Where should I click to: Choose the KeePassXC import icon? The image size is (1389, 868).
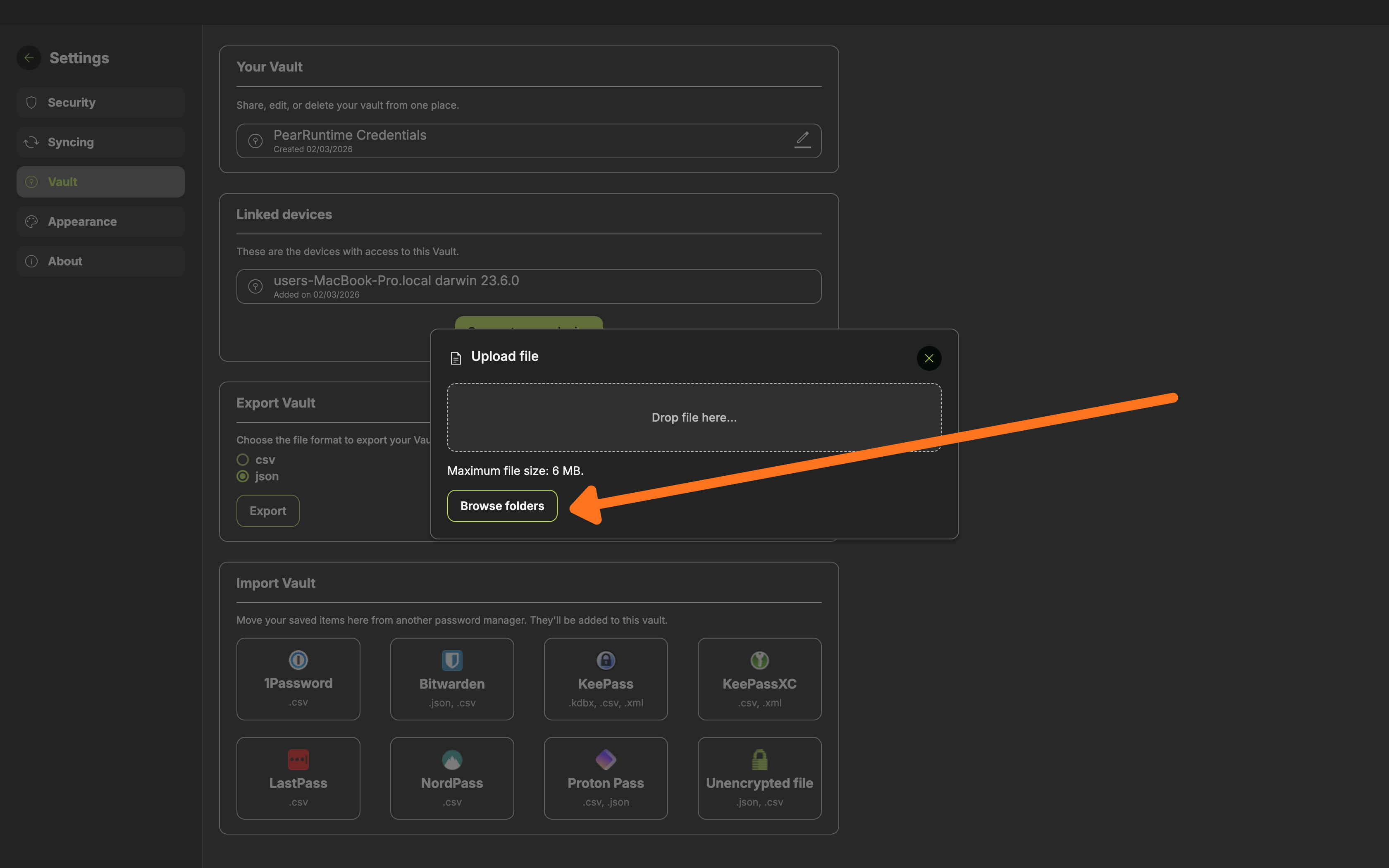tap(759, 660)
